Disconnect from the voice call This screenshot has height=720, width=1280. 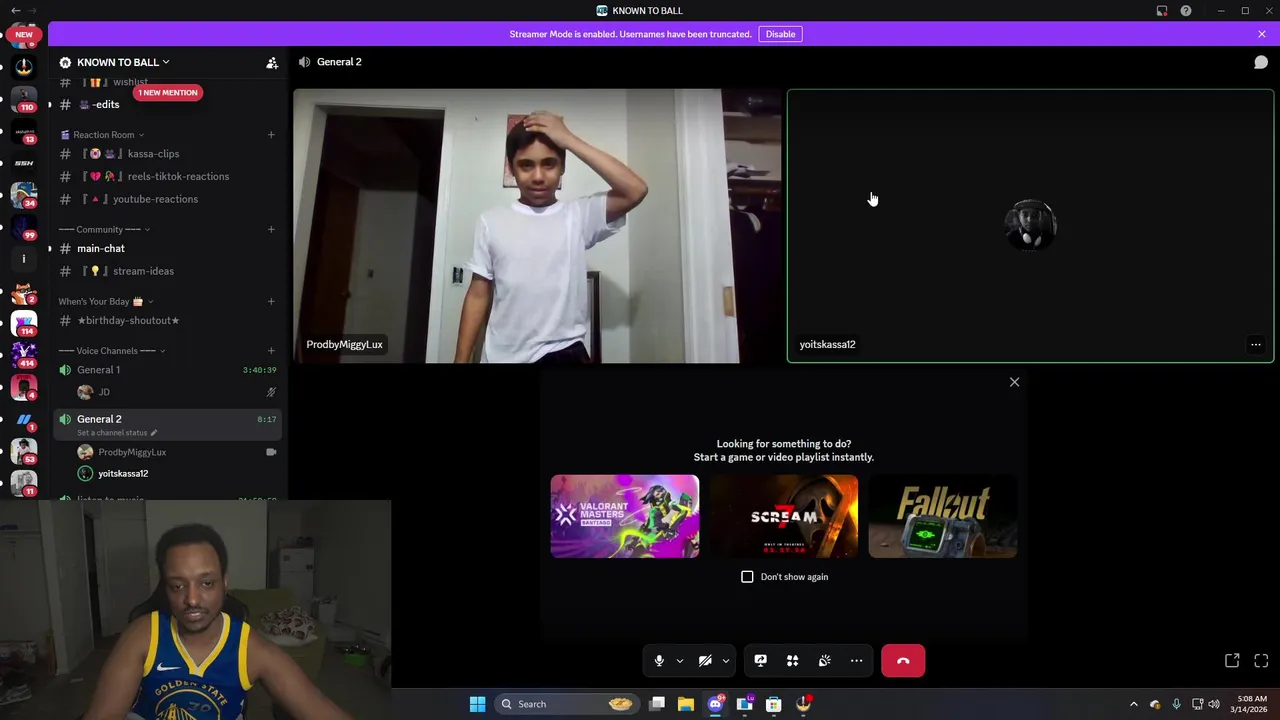click(x=903, y=661)
